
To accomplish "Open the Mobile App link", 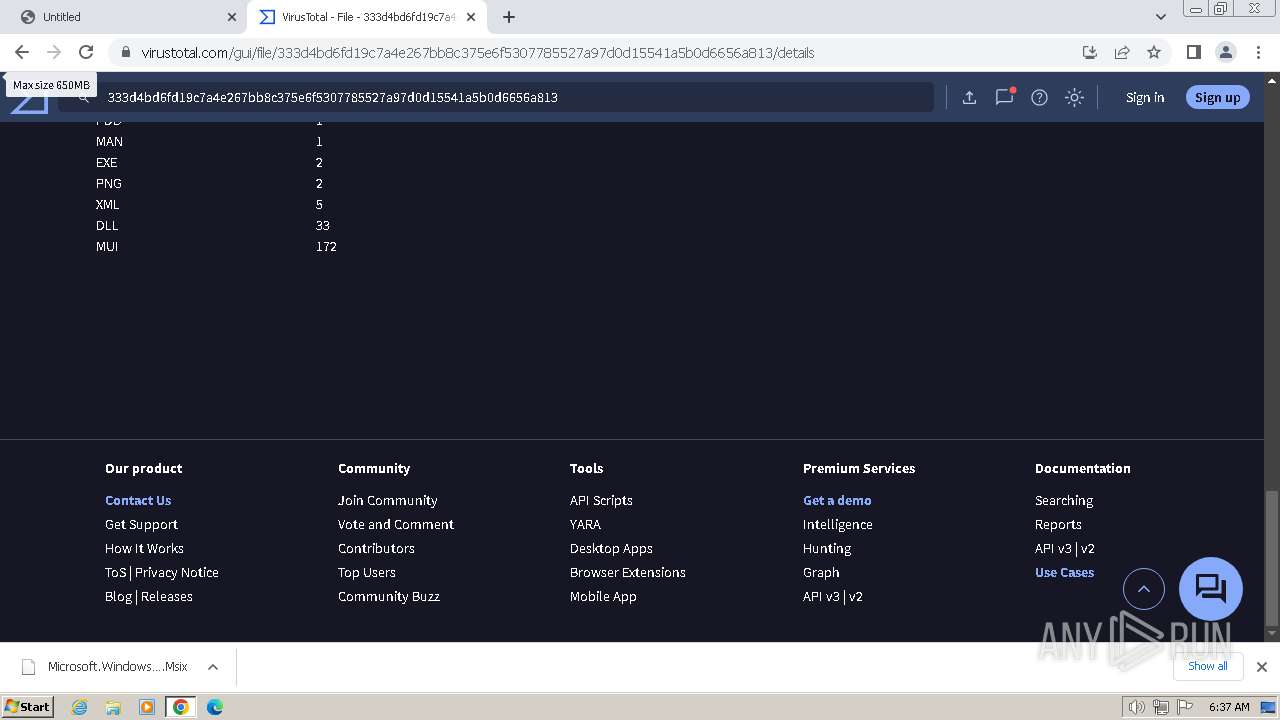I will coord(603,596).
